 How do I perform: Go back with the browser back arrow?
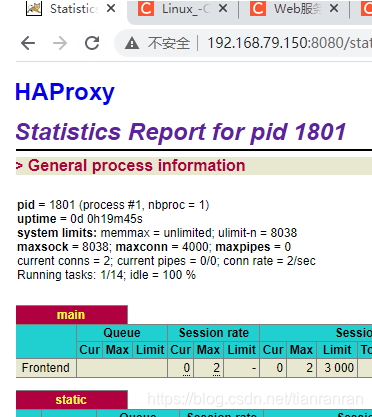(28, 43)
